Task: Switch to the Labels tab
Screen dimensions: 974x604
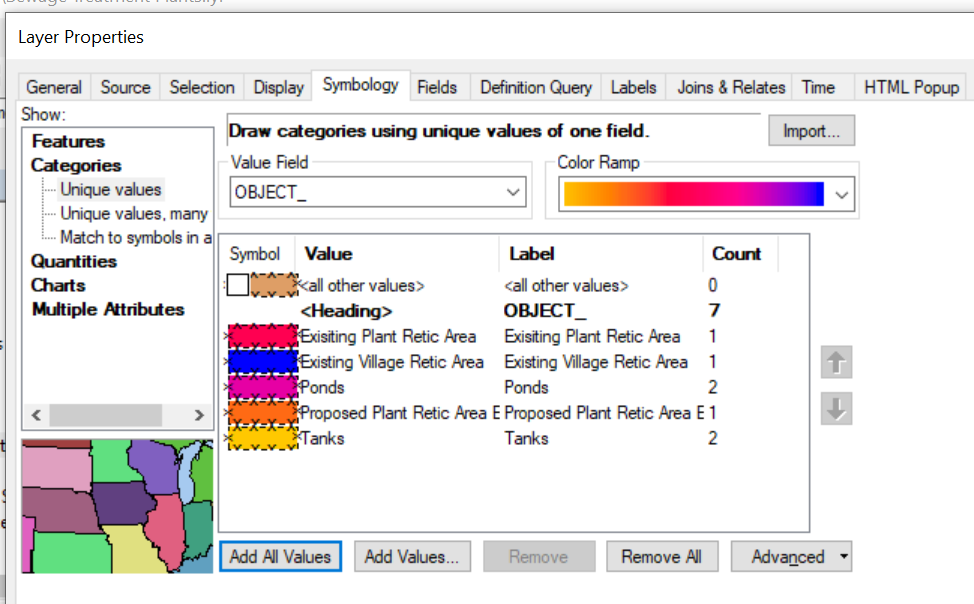Action: click(x=633, y=87)
